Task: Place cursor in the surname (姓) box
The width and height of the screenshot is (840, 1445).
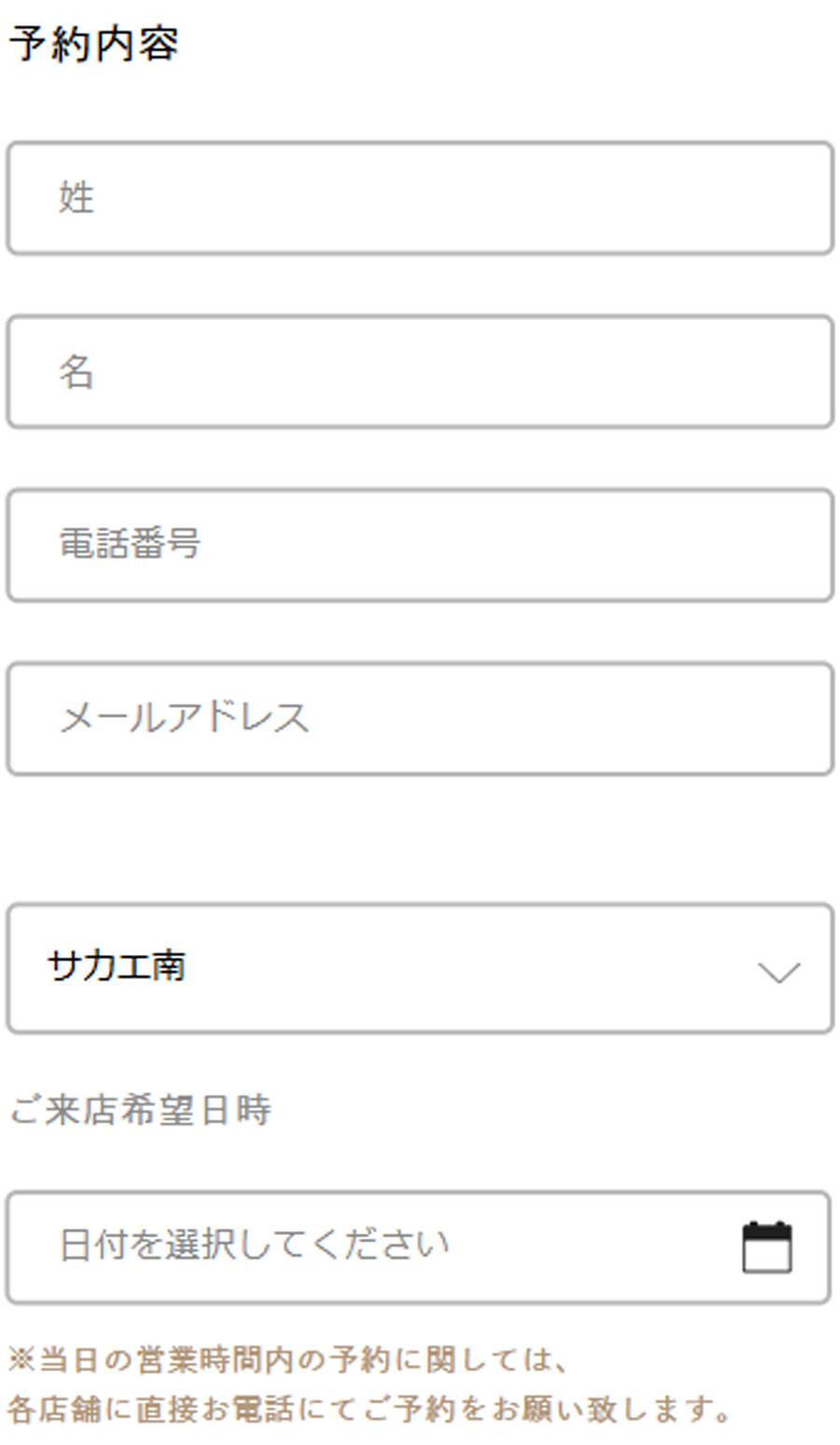Action: [467, 198]
